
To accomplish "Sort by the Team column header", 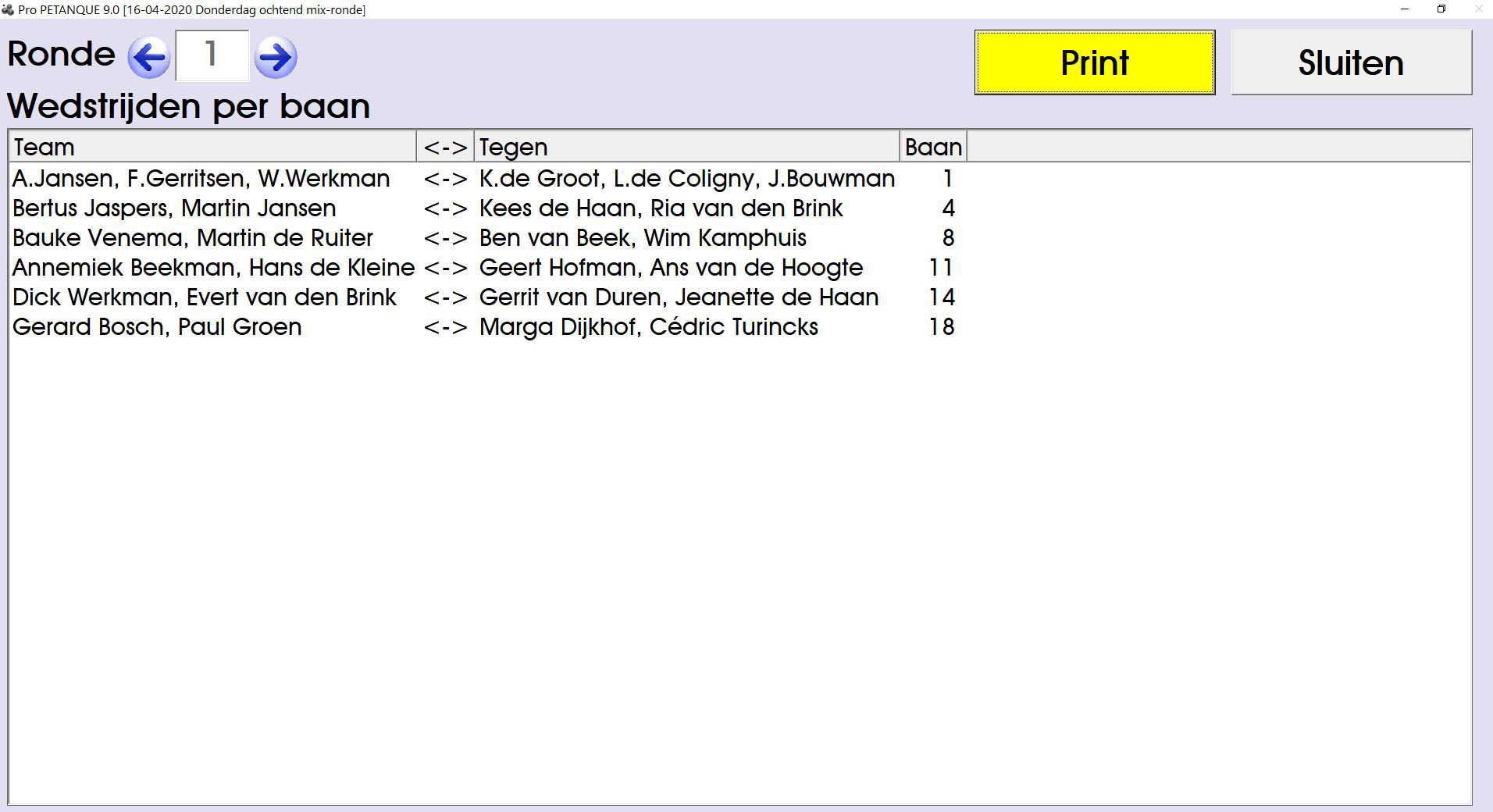I will [212, 147].
